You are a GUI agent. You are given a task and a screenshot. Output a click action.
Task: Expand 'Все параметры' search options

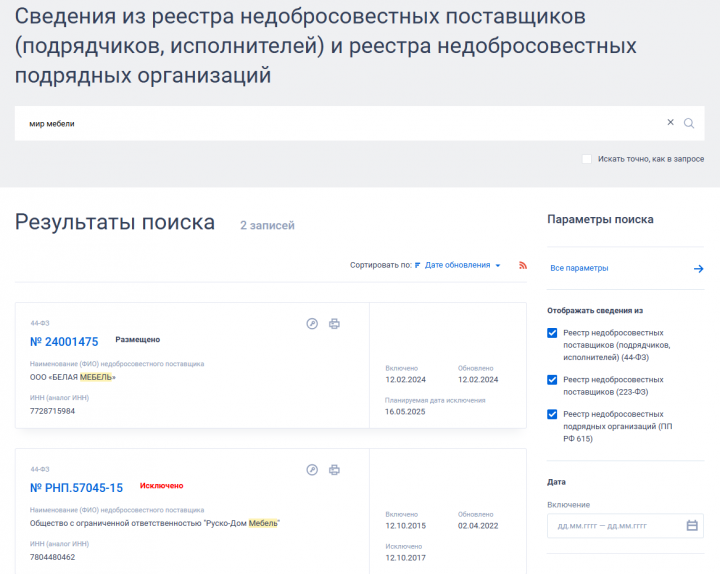click(x=580, y=268)
